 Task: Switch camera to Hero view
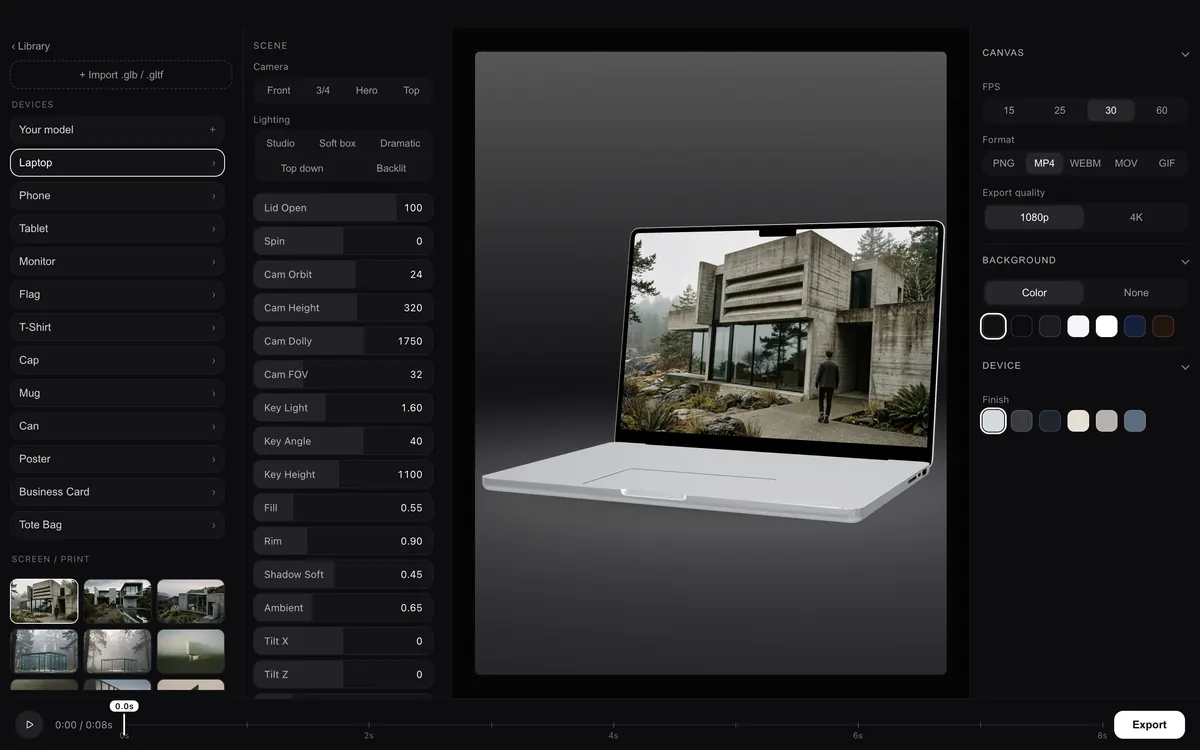coord(367,91)
